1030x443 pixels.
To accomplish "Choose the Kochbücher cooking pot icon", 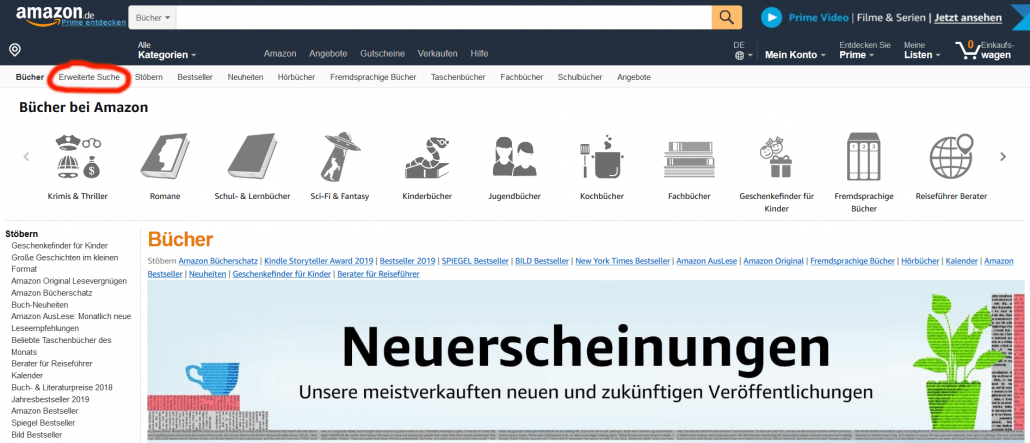I will point(601,157).
